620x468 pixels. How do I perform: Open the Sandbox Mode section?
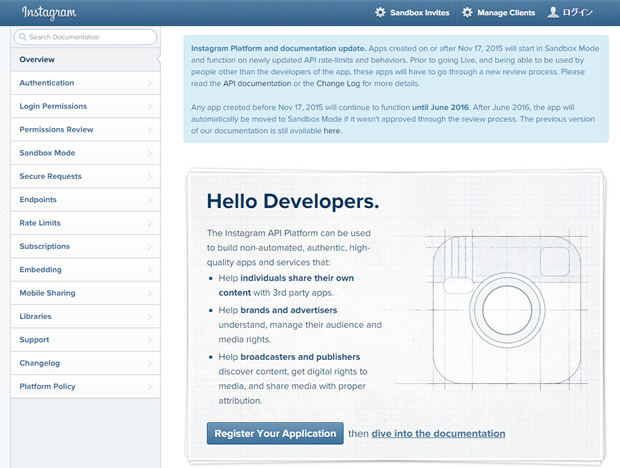click(85, 153)
